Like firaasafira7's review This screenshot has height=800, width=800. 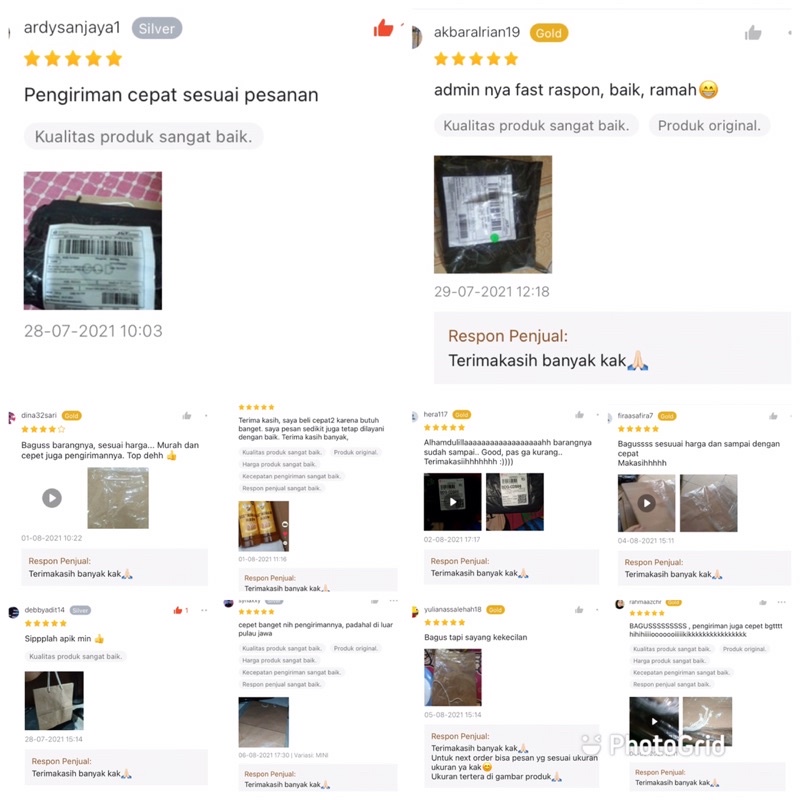pos(773,416)
